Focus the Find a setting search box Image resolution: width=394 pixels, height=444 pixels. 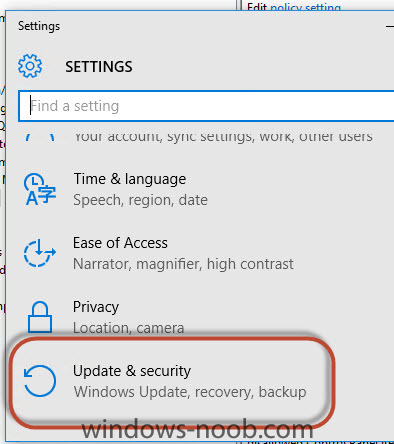[207, 106]
